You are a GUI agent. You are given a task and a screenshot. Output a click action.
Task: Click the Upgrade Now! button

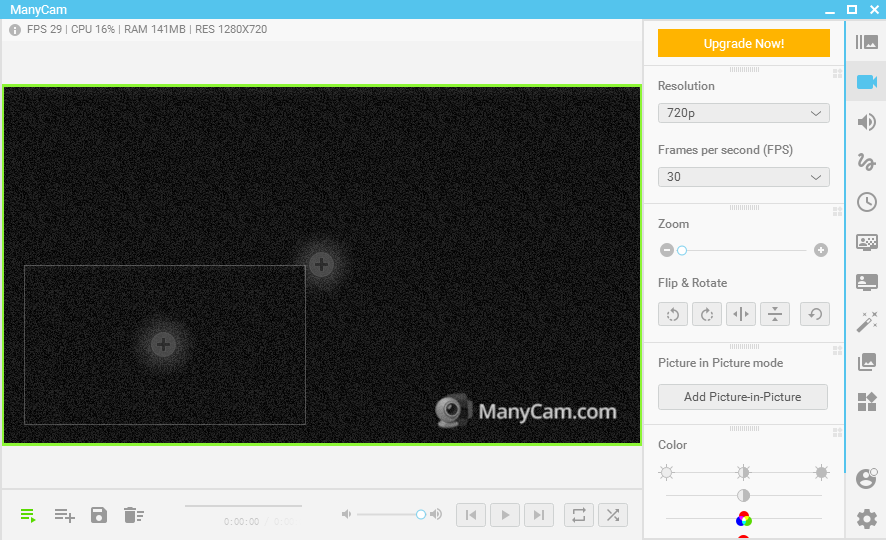[743, 43]
